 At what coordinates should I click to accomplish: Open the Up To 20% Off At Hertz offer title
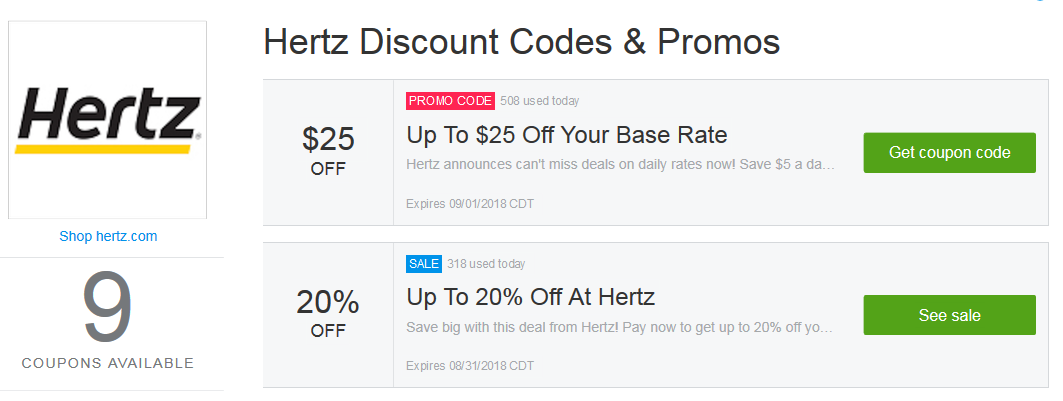point(531,297)
